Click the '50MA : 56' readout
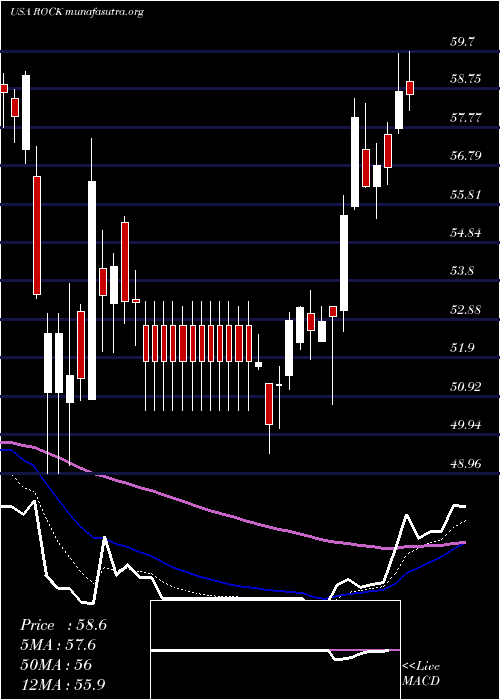Image resolution: width=500 pixels, height=700 pixels. click(56, 665)
